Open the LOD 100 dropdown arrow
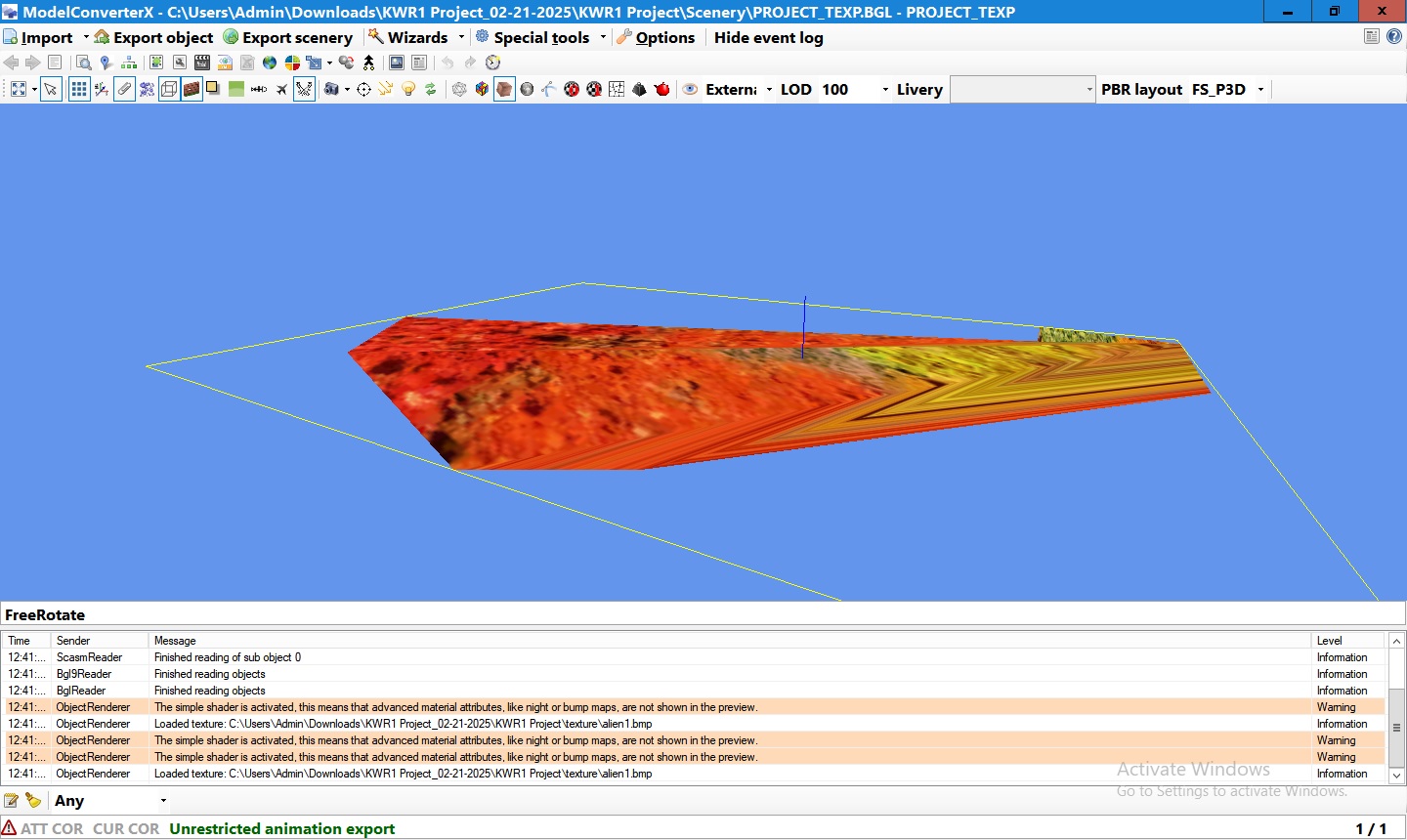 [885, 89]
